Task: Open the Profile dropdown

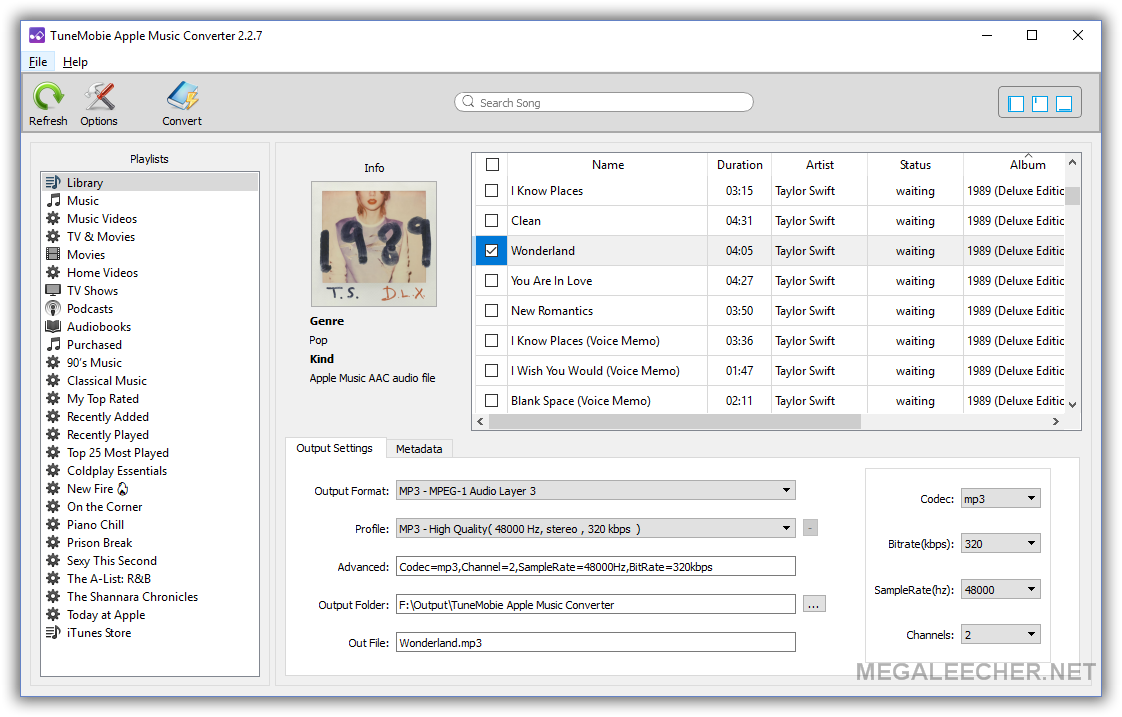Action: (x=595, y=529)
